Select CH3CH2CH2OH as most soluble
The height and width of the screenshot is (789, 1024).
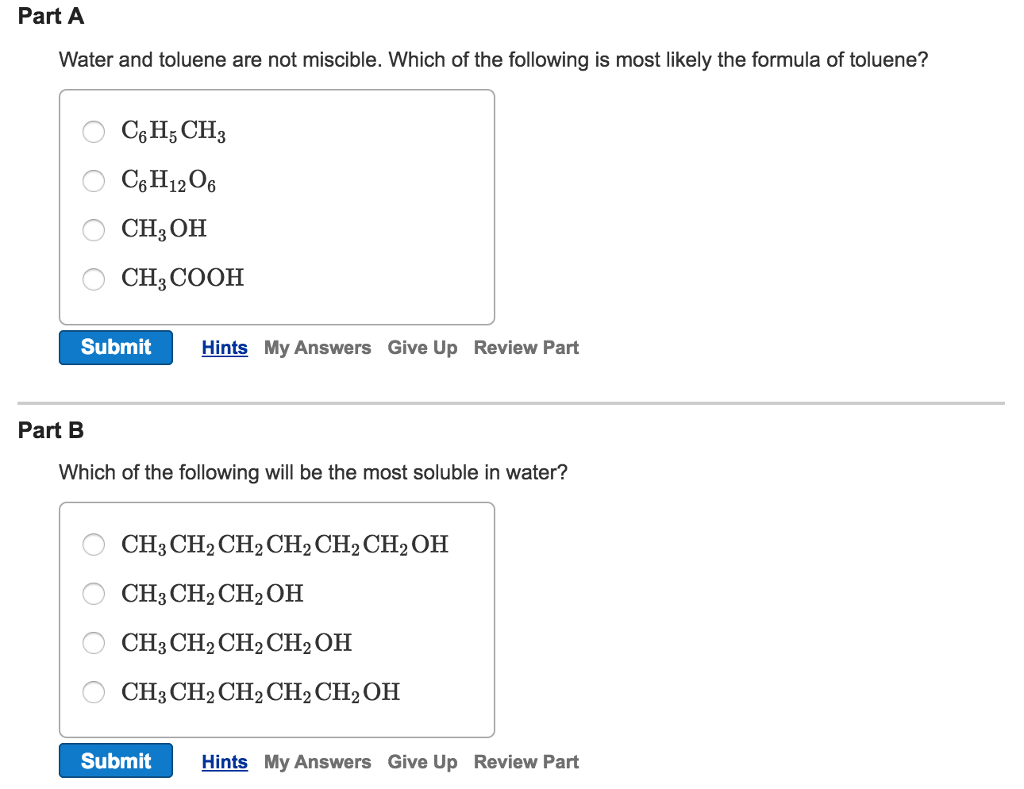93,594
